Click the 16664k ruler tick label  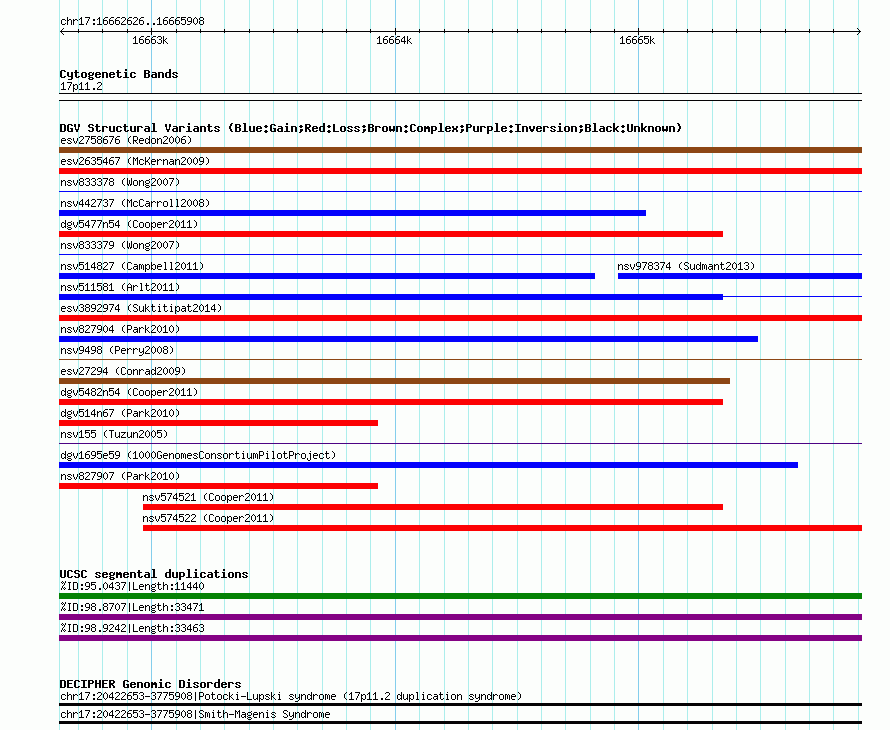tap(394, 40)
